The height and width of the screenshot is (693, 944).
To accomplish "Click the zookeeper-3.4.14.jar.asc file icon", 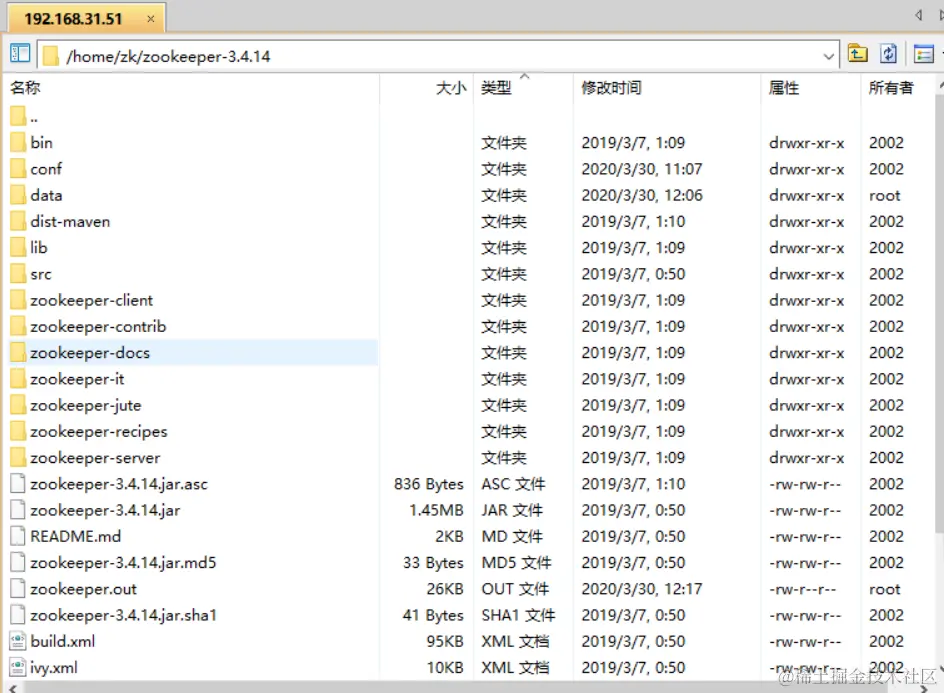I will pyautogui.click(x=18, y=484).
